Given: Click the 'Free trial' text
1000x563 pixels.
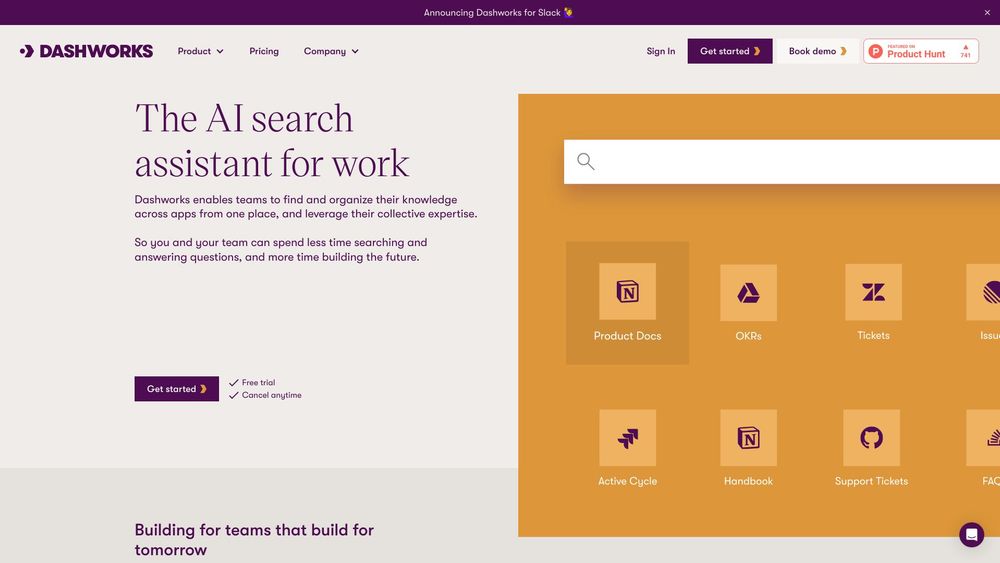Looking at the screenshot, I should 258,383.
